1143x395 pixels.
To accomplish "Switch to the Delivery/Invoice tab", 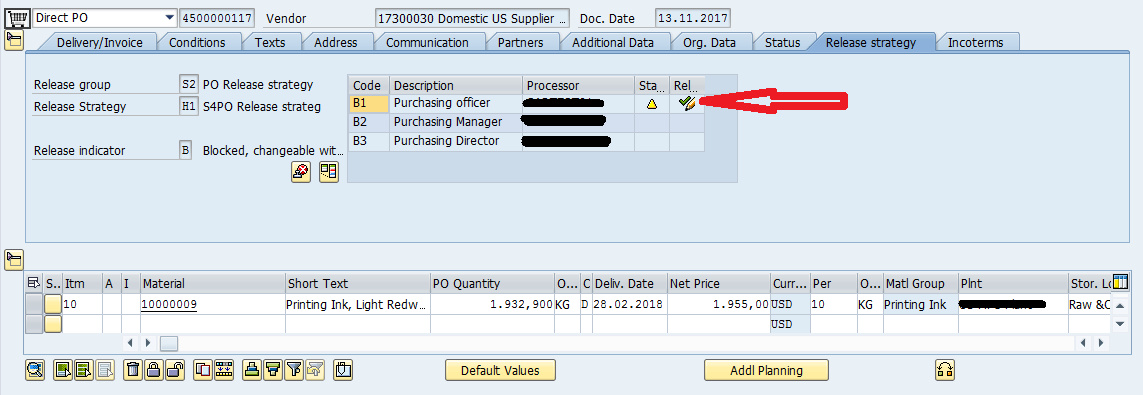I will pos(99,42).
